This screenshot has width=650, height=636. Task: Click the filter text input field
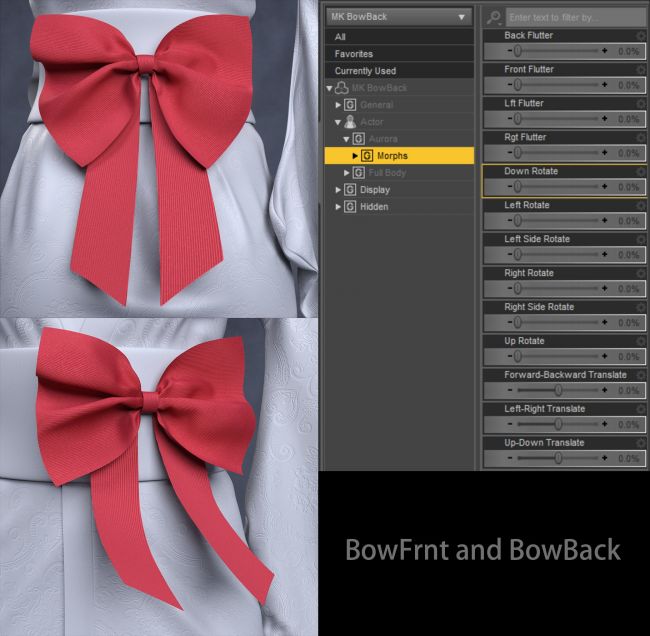coord(573,17)
